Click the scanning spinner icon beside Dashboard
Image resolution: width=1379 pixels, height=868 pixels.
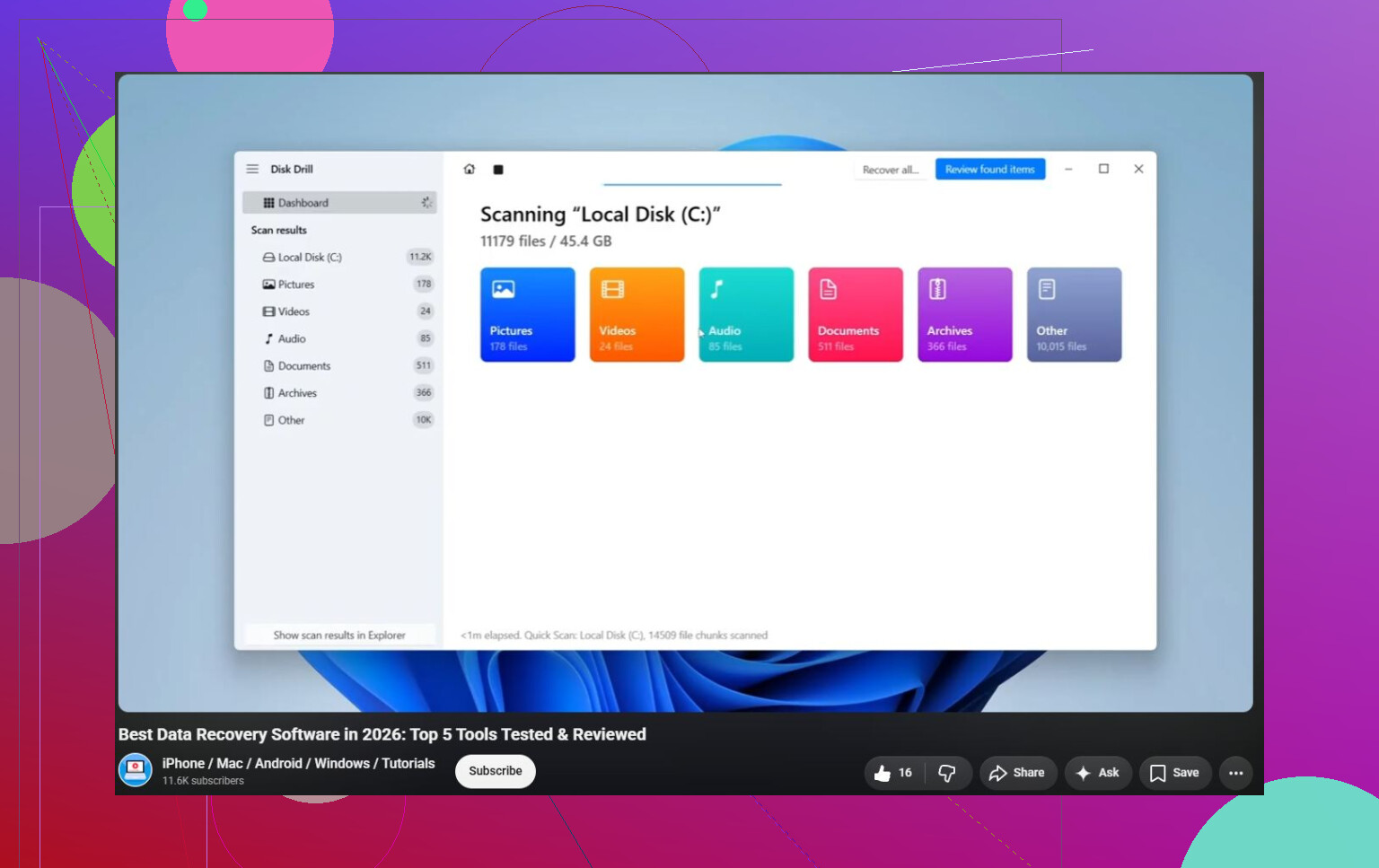[426, 203]
